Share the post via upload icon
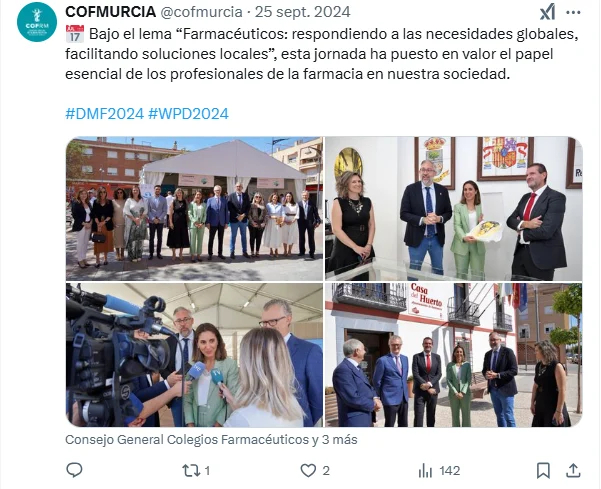Image resolution: width=601 pixels, height=489 pixels. click(x=573, y=470)
